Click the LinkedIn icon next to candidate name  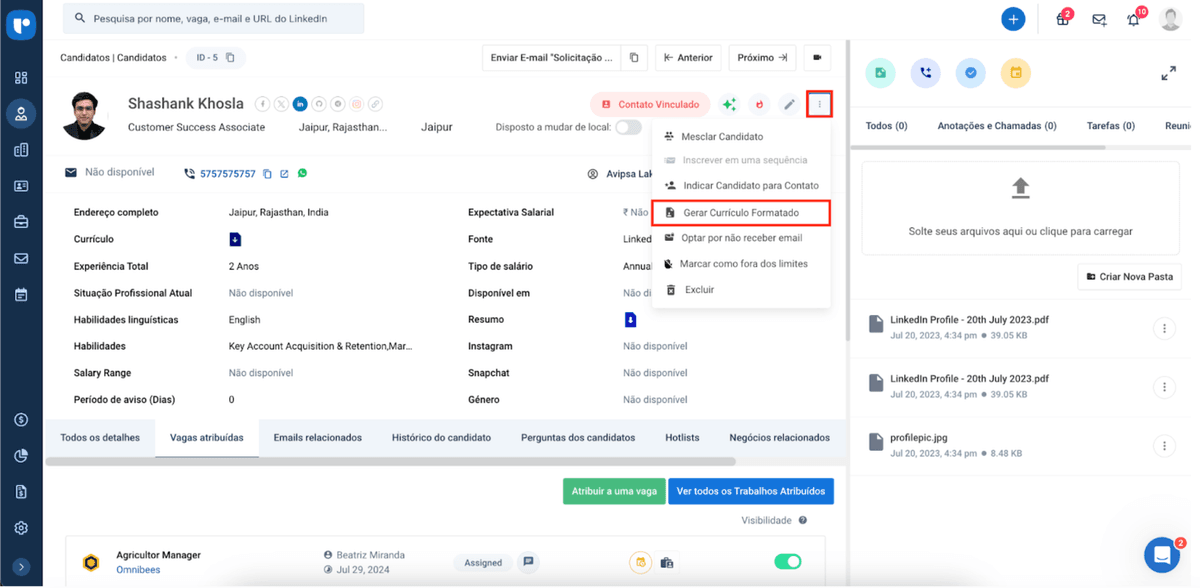300,104
